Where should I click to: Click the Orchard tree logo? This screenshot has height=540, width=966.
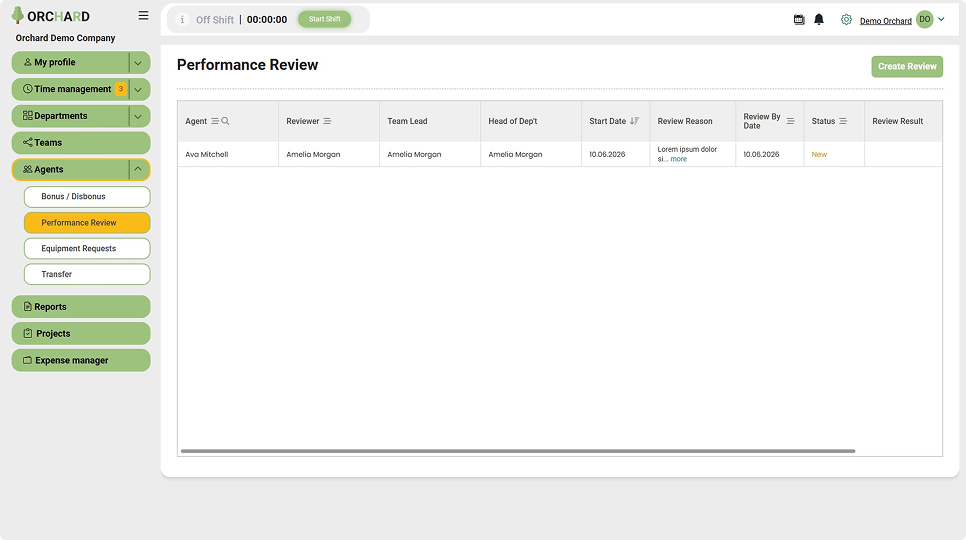[x=18, y=15]
